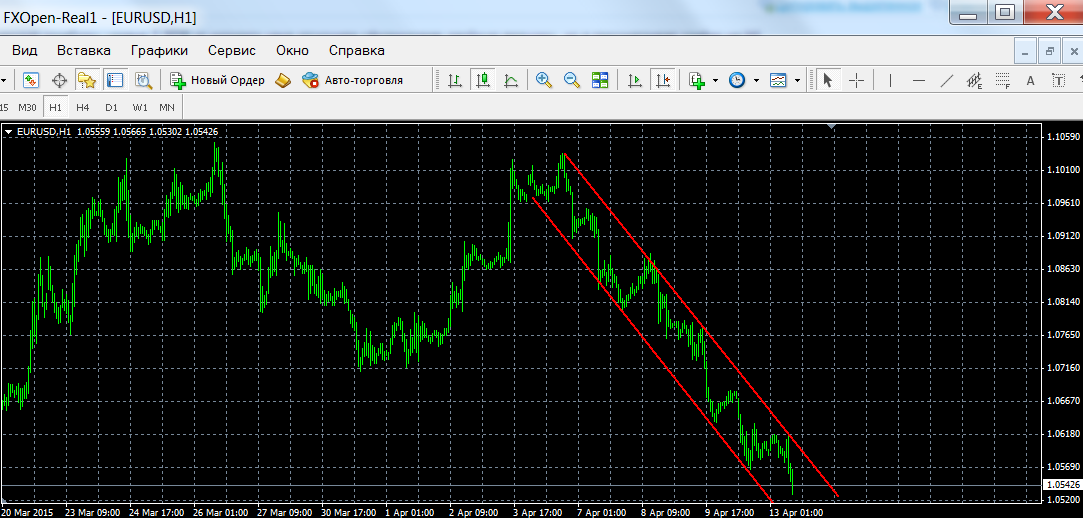Open the MetaEditor yellow book icon
The image size is (1083, 518).
tap(283, 80)
